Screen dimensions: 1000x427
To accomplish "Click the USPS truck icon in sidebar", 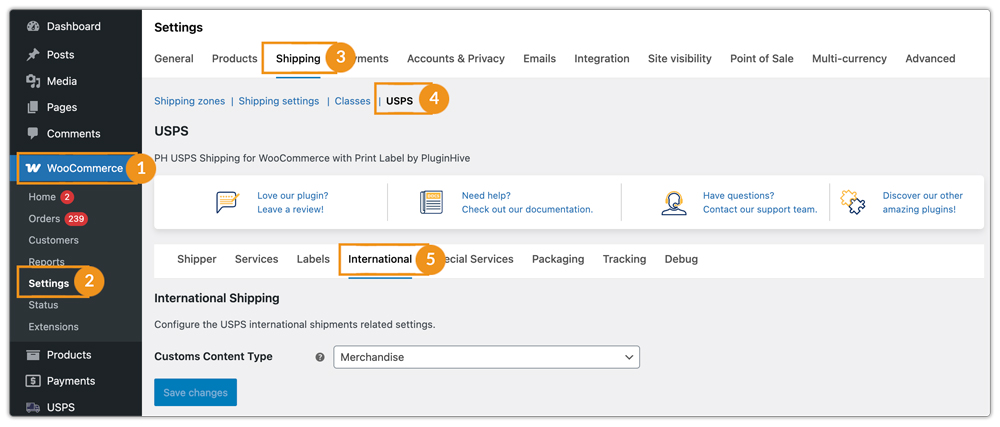I will click(x=33, y=407).
